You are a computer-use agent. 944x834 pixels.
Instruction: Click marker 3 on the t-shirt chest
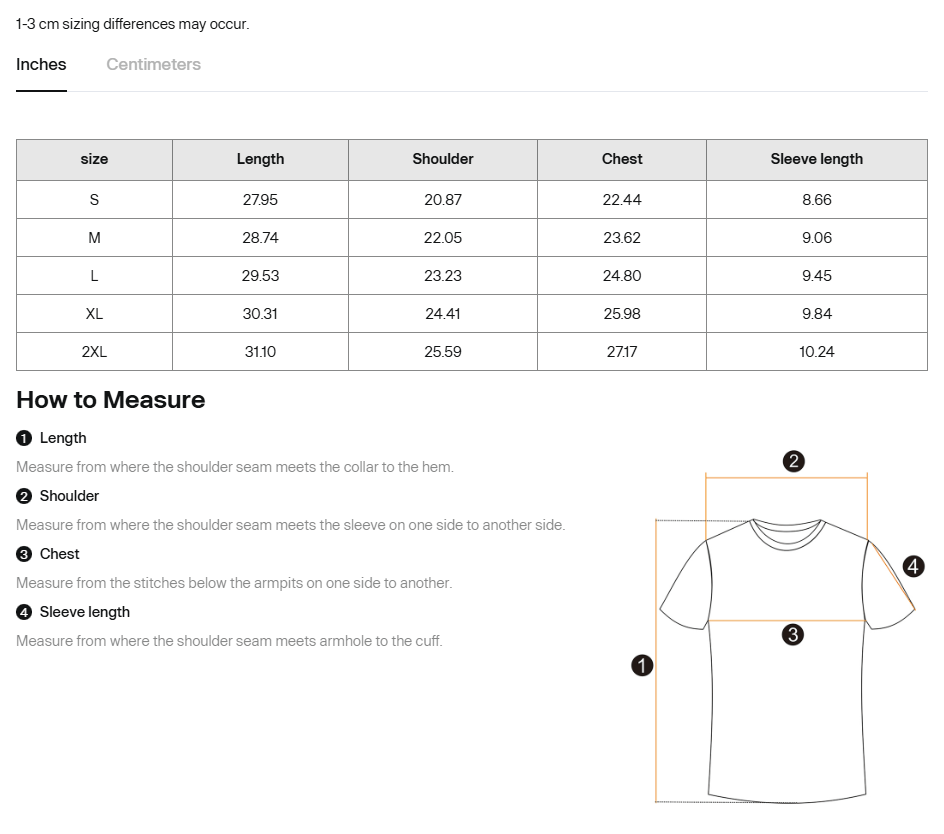pos(792,634)
